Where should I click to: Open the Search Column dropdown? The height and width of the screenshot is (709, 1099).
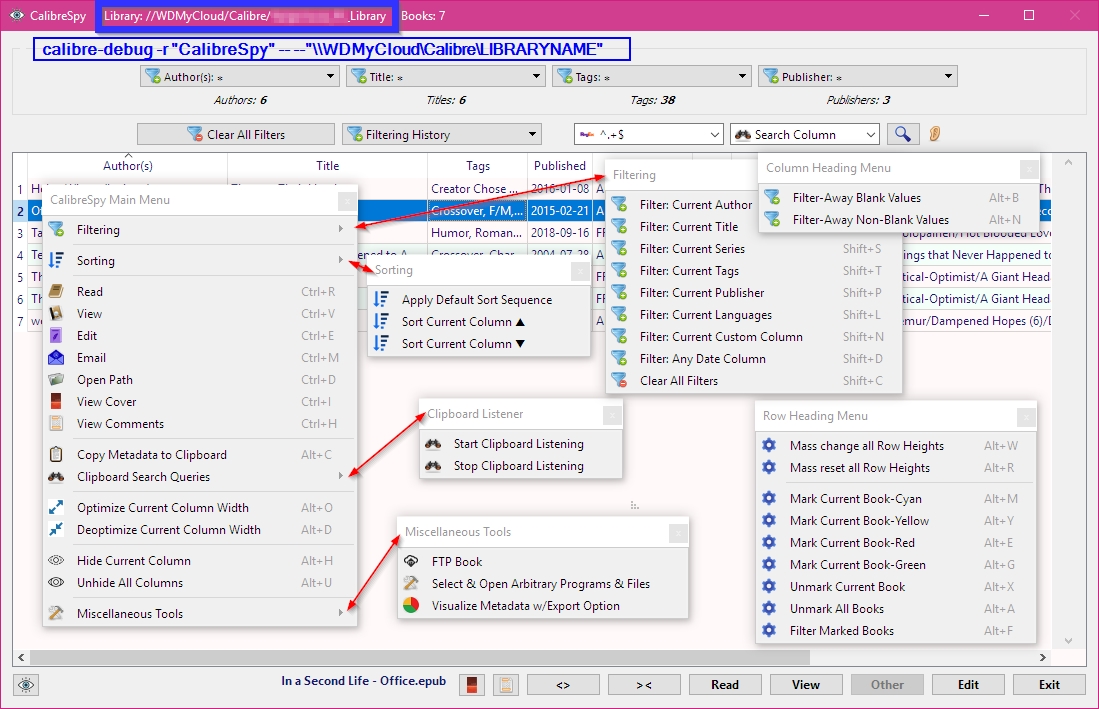pyautogui.click(x=805, y=134)
